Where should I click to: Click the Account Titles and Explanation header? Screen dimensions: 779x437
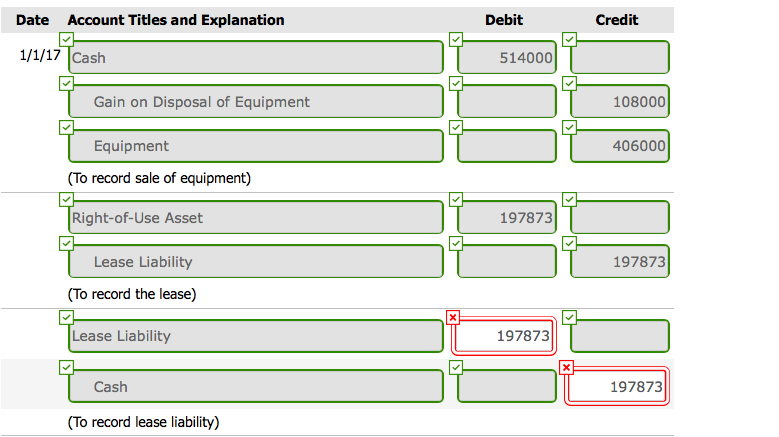(176, 20)
